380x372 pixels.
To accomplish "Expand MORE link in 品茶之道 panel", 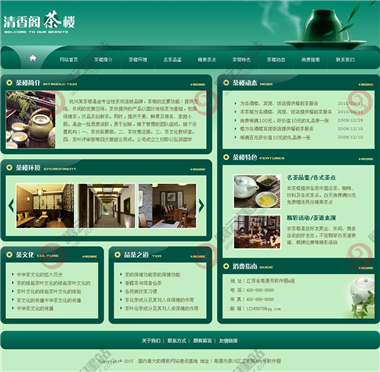I will [x=198, y=256].
